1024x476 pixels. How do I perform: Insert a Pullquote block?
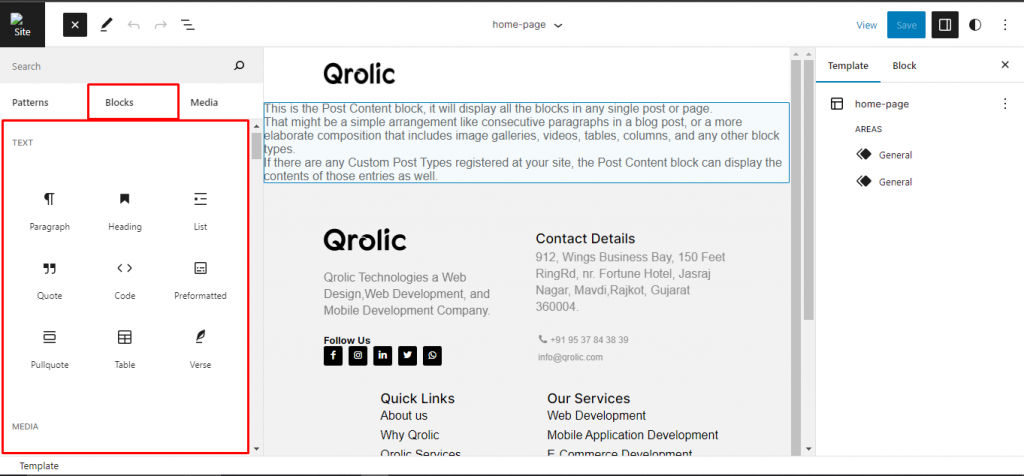tap(50, 350)
